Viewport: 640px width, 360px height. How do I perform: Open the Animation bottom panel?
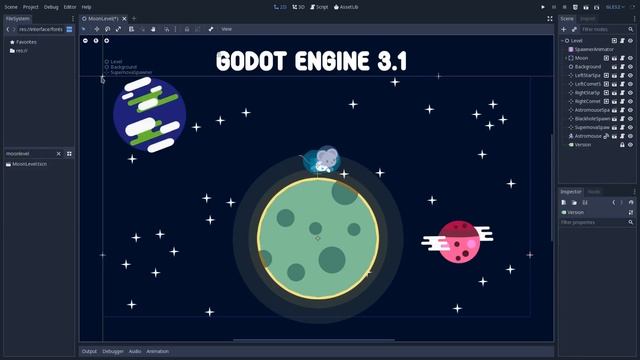(158, 351)
